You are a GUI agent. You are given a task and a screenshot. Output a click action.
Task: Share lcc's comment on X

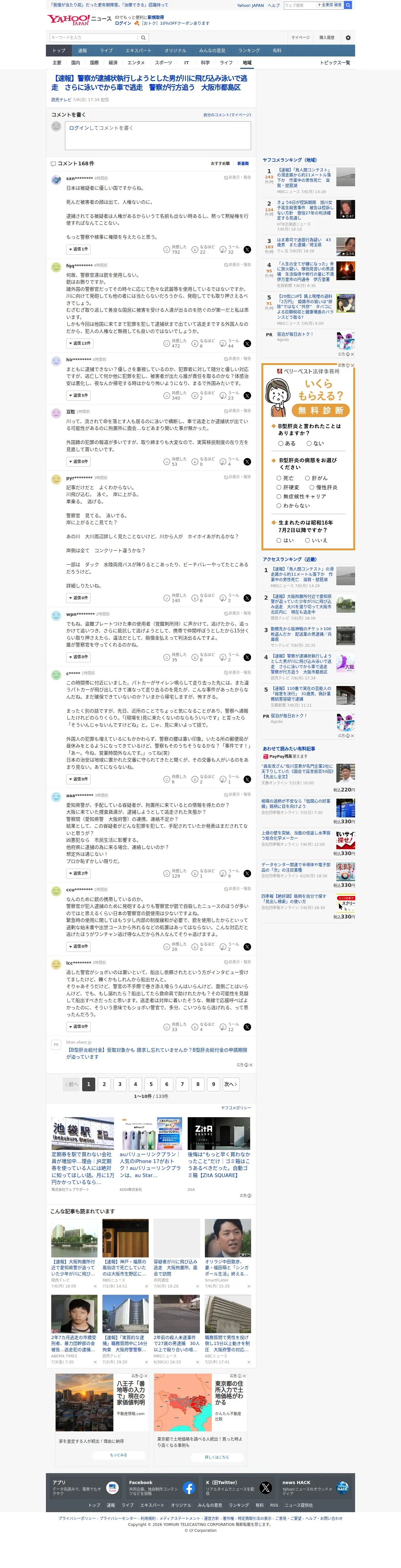click(247, 1027)
